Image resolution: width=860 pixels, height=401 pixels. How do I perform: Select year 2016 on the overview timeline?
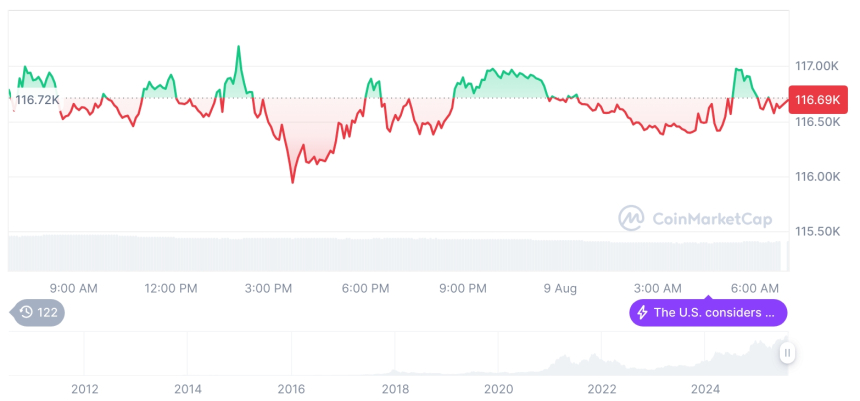(291, 388)
